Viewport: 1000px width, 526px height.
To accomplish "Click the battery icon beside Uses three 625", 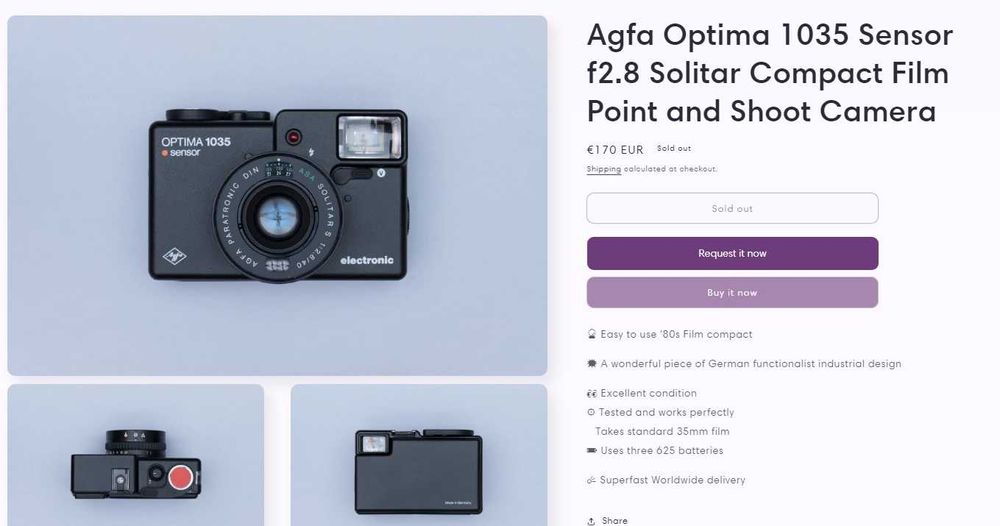I will (591, 451).
